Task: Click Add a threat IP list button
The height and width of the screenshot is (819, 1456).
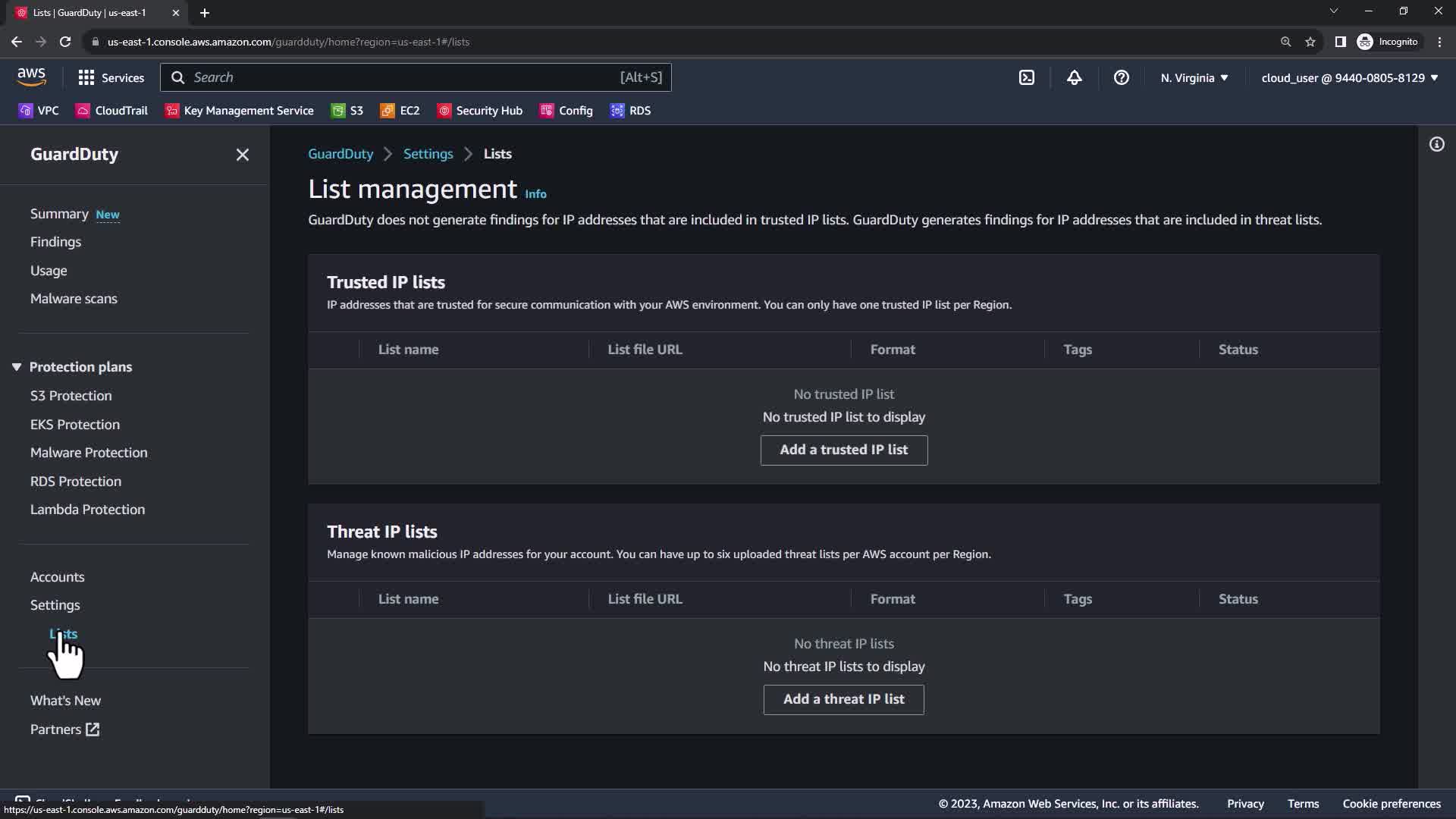Action: [843, 699]
